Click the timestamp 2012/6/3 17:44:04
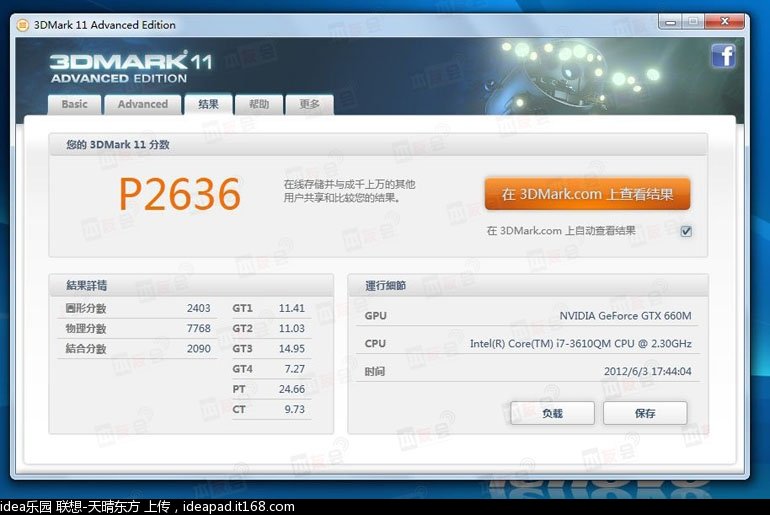 click(x=647, y=371)
